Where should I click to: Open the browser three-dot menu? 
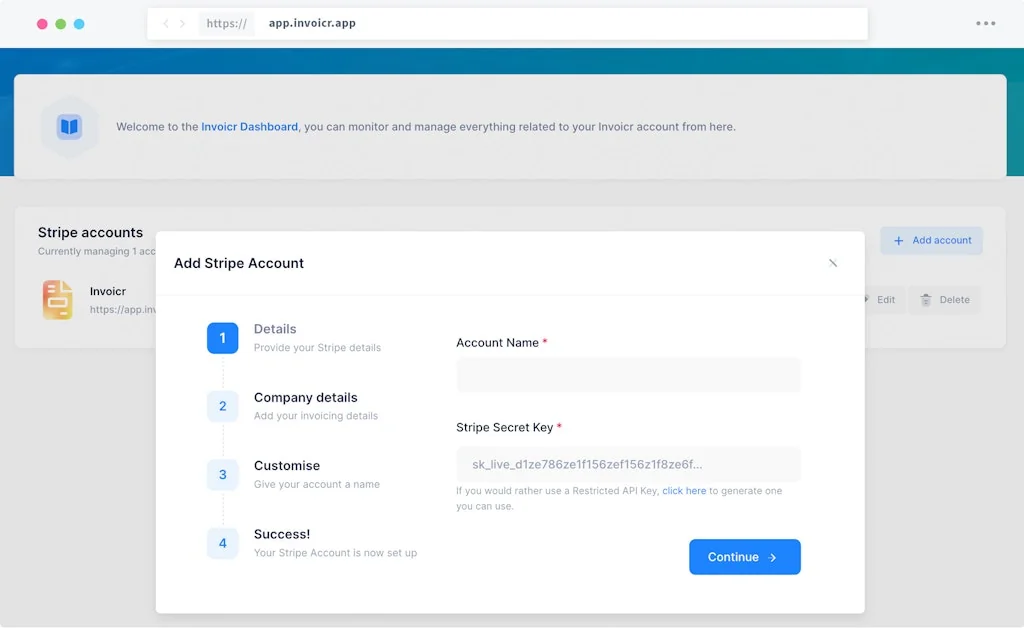[985, 23]
